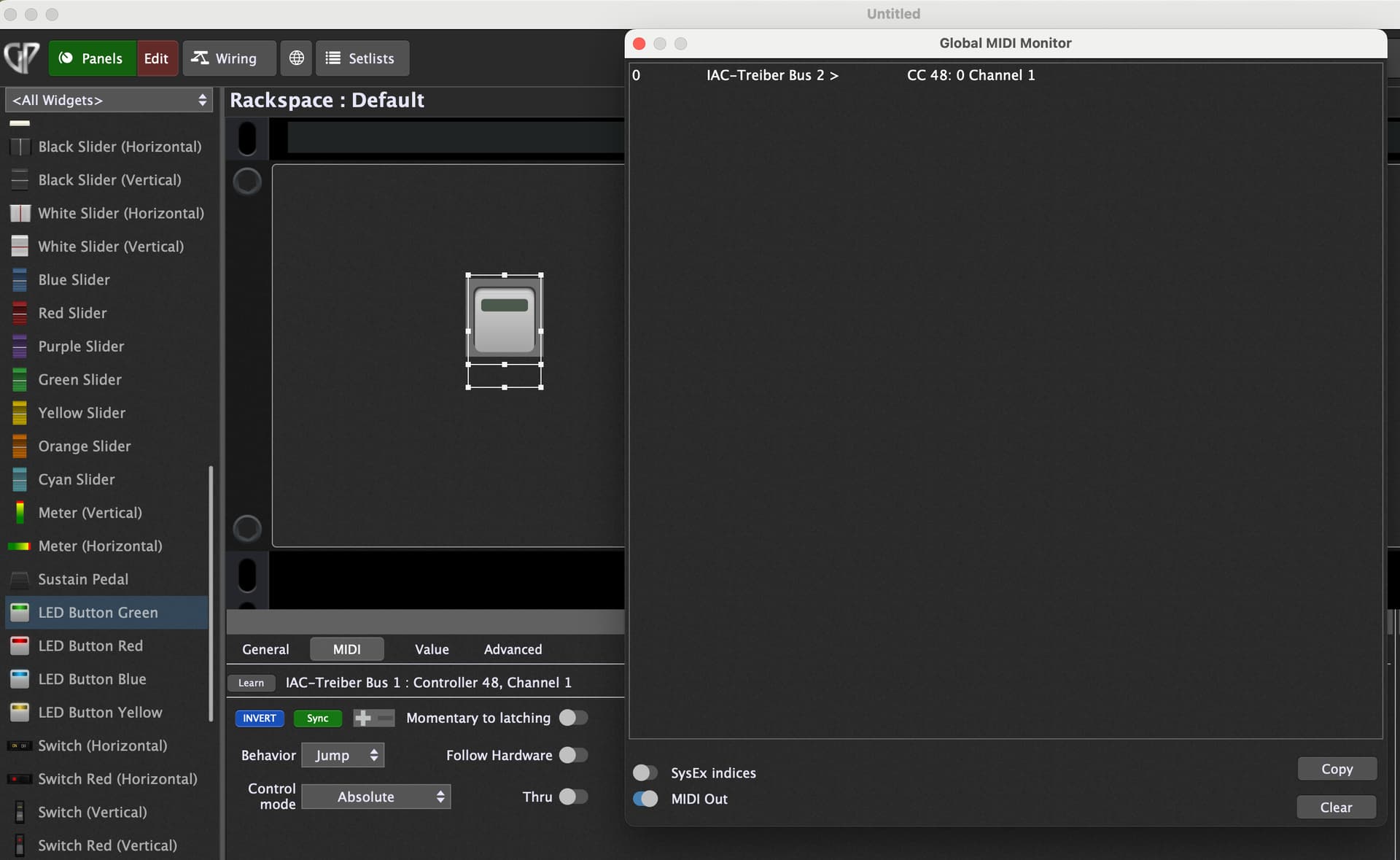Select the MIDI tab

pyautogui.click(x=347, y=649)
